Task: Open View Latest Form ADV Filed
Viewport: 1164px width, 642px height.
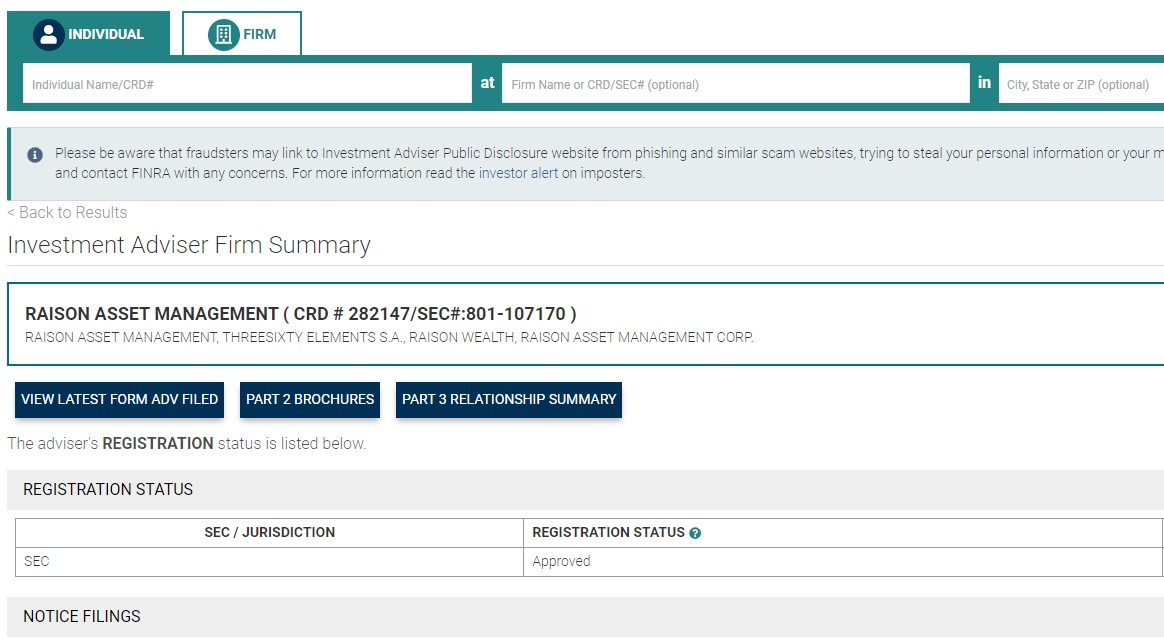Action: [120, 399]
